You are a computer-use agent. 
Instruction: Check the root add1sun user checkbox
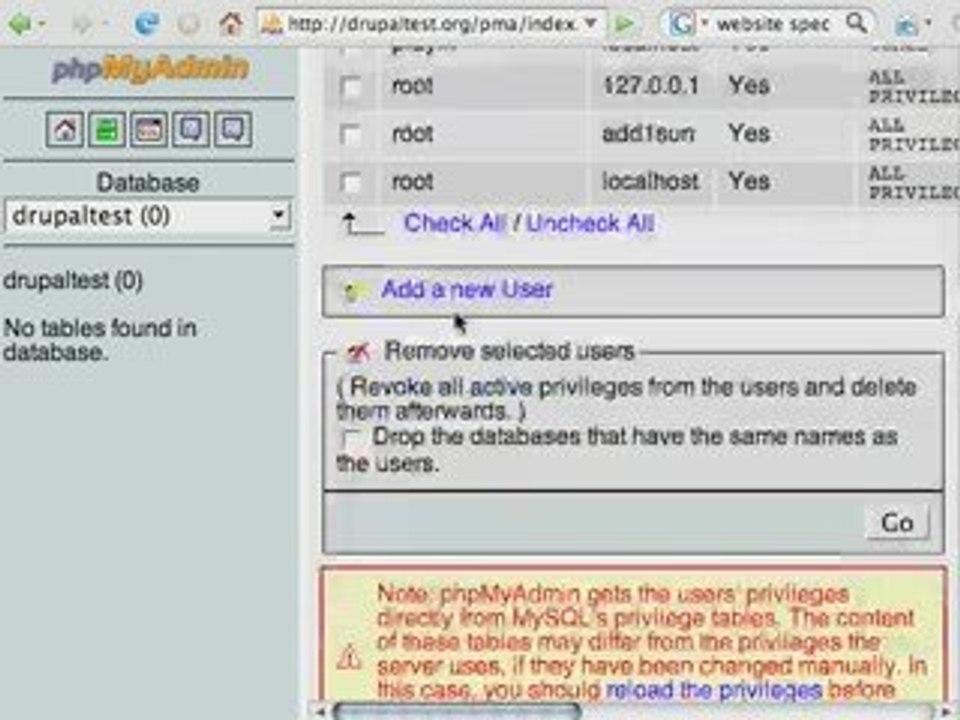pos(351,135)
